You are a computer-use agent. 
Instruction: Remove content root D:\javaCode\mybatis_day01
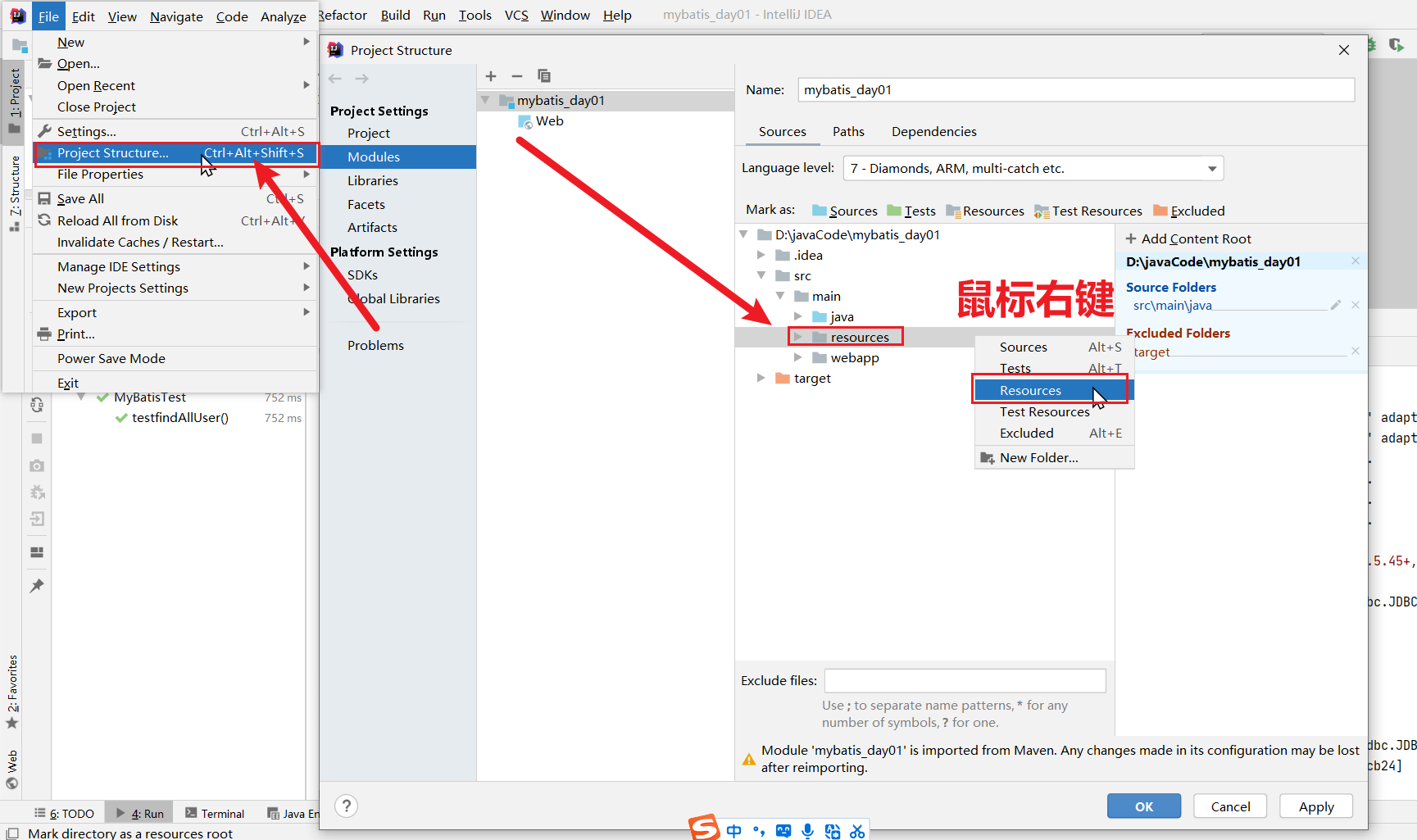[1356, 261]
